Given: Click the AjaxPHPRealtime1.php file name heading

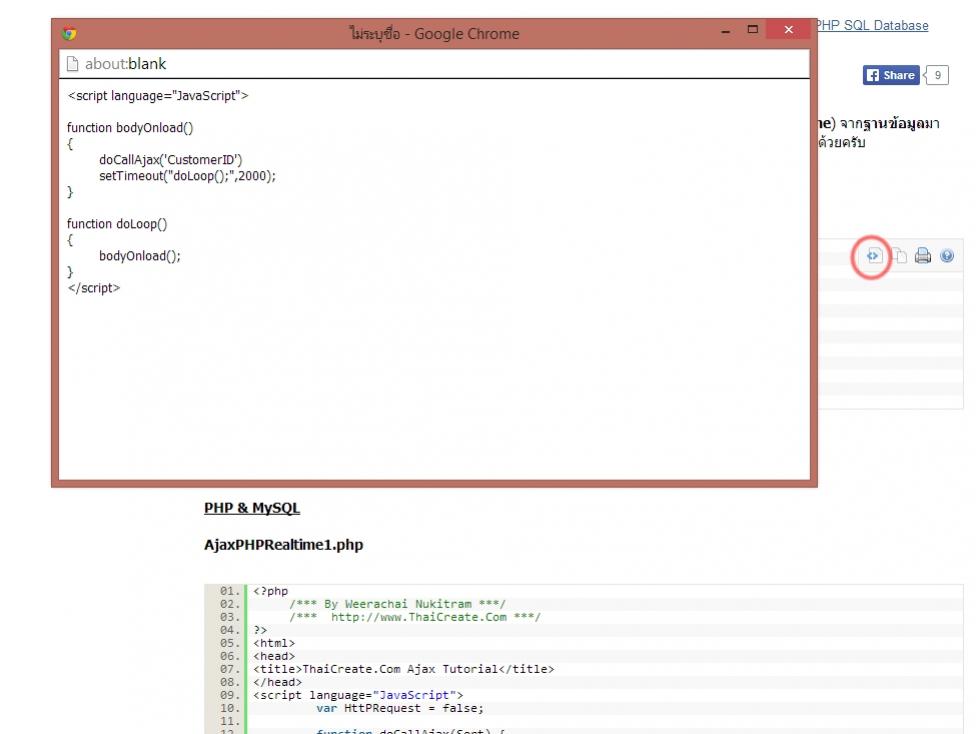Looking at the screenshot, I should tap(284, 545).
